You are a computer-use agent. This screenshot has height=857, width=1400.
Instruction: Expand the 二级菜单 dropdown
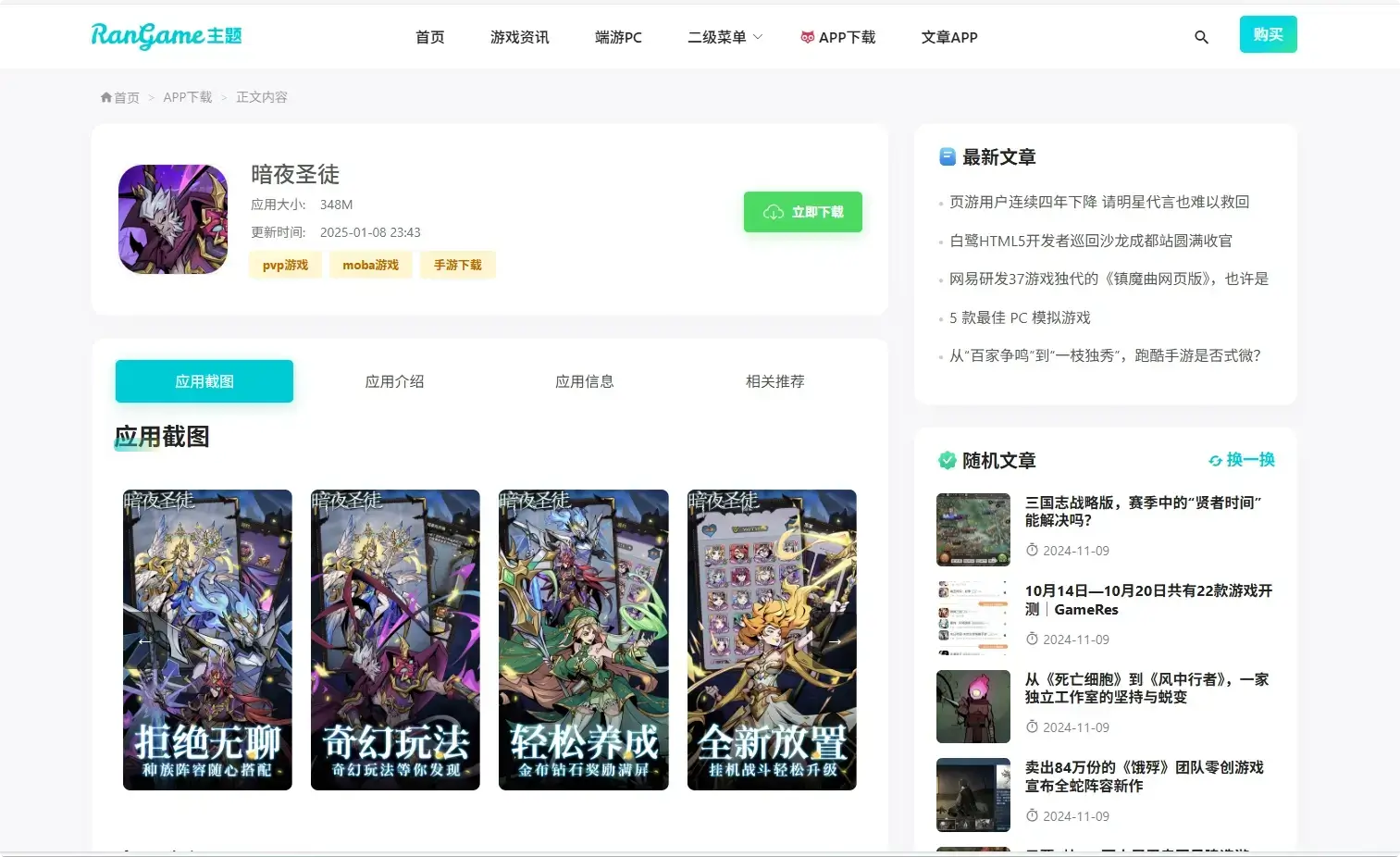725,37
